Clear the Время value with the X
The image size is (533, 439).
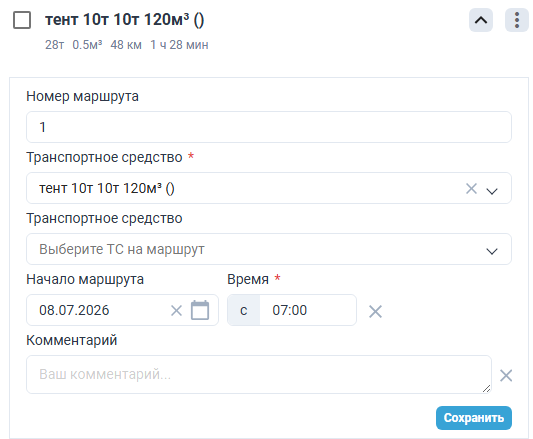375,311
